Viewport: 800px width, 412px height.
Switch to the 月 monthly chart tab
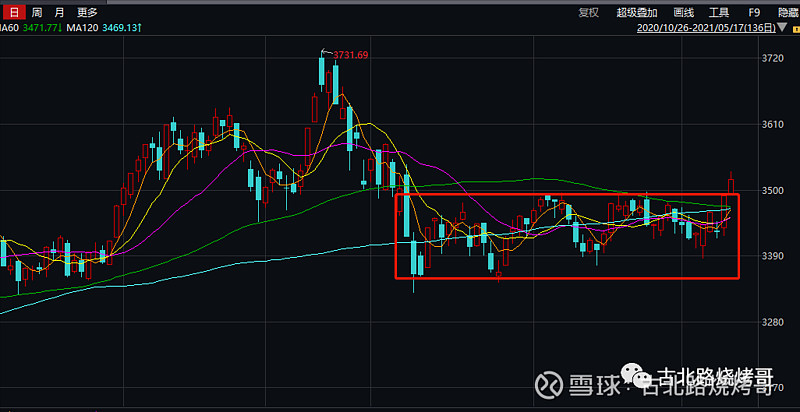(59, 13)
